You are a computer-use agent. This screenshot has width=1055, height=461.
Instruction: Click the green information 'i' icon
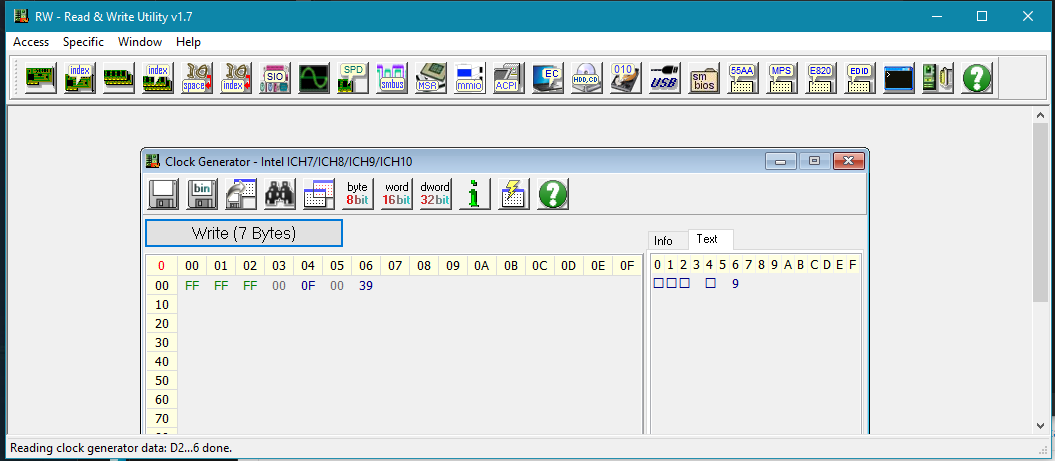[475, 194]
